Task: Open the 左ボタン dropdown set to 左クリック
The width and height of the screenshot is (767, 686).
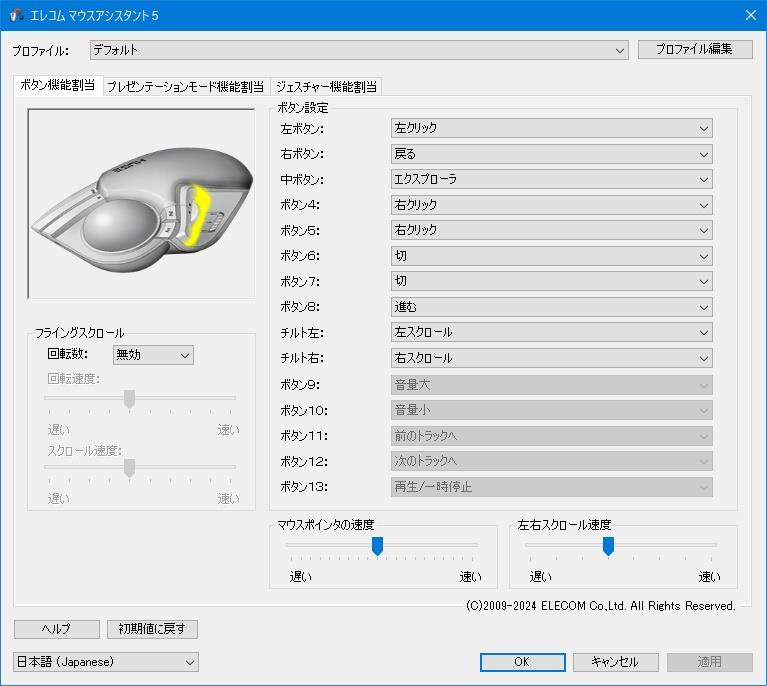Action: [551, 128]
